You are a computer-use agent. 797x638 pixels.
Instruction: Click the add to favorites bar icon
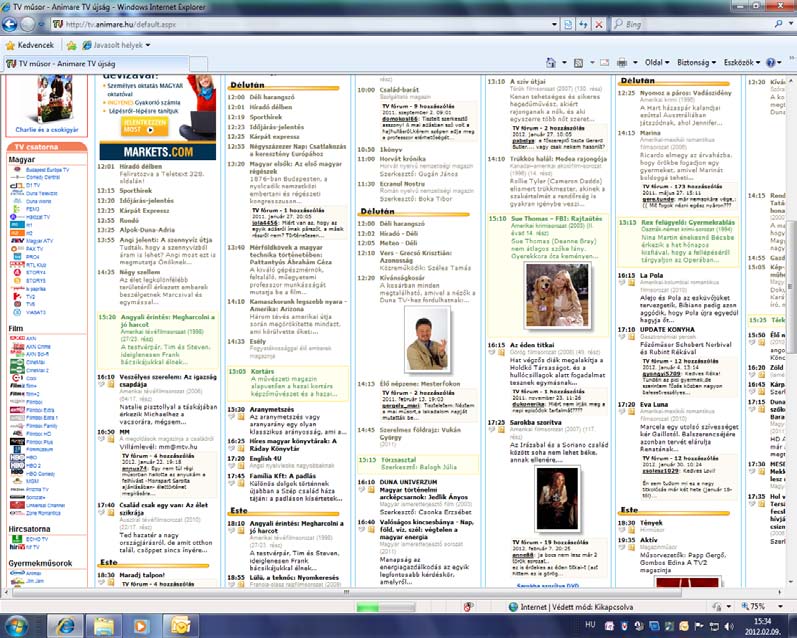[x=71, y=45]
